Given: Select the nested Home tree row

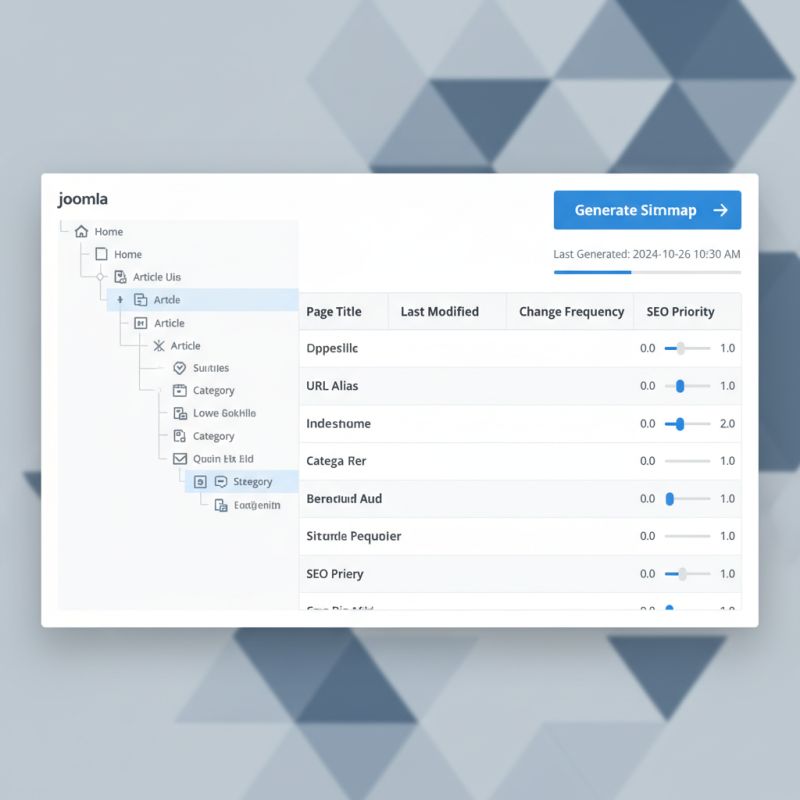Looking at the screenshot, I should pos(119,254).
